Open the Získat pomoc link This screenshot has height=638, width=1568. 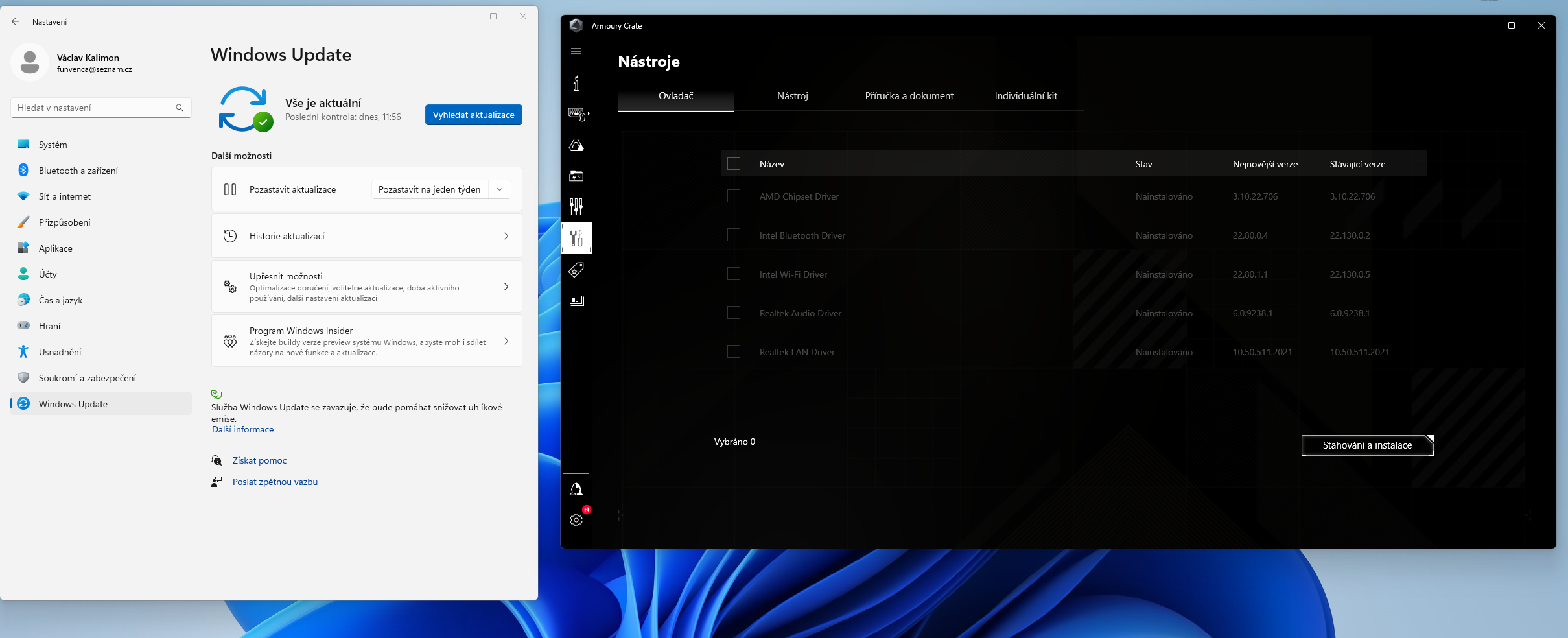coord(259,460)
